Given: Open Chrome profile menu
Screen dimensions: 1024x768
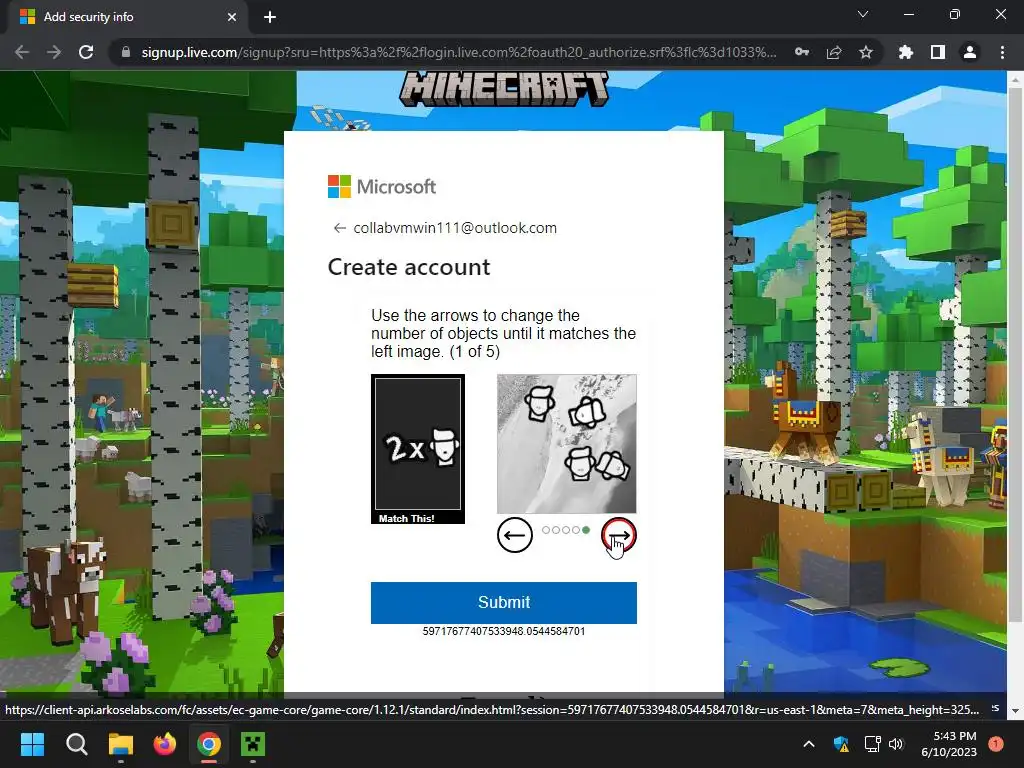Looking at the screenshot, I should click(970, 52).
